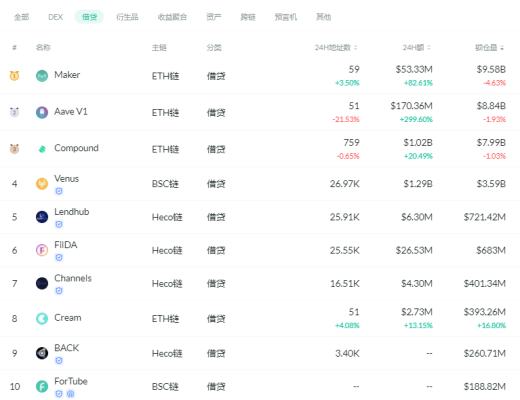Click the Venus project logo
This screenshot has width=520, height=400.
pyautogui.click(x=42, y=184)
